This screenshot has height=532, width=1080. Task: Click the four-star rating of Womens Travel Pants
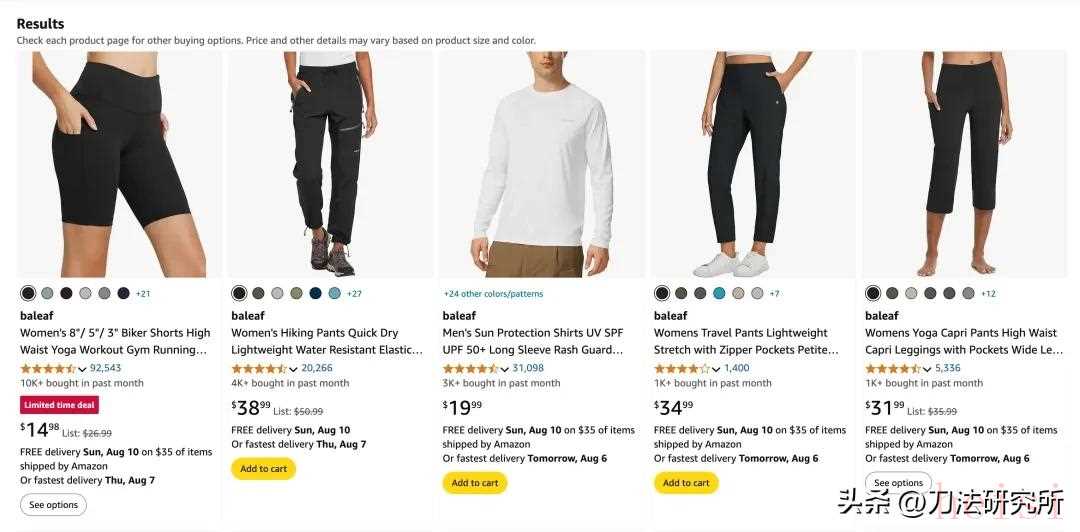click(x=681, y=368)
